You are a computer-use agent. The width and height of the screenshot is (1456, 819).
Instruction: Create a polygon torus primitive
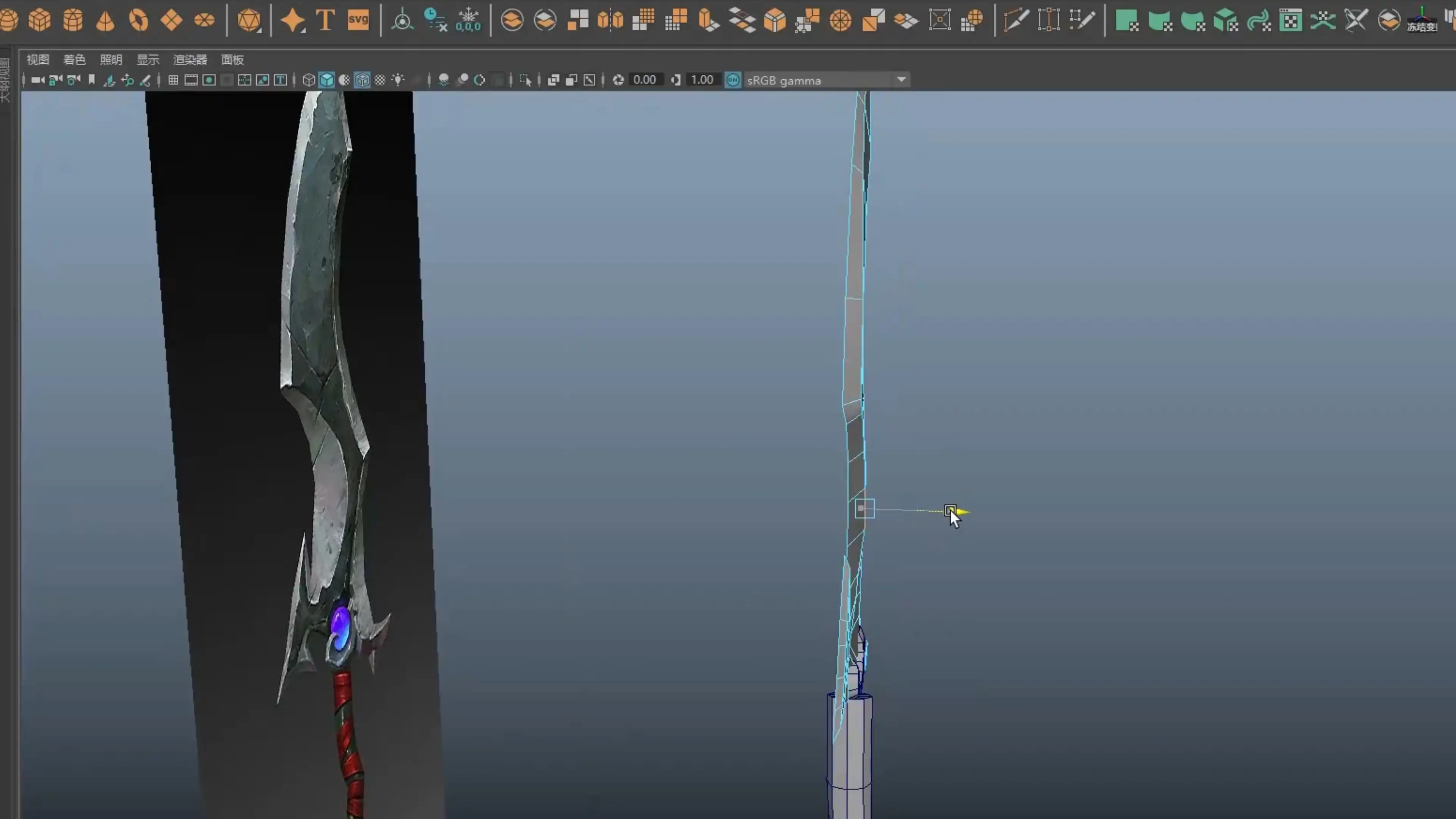[138, 20]
